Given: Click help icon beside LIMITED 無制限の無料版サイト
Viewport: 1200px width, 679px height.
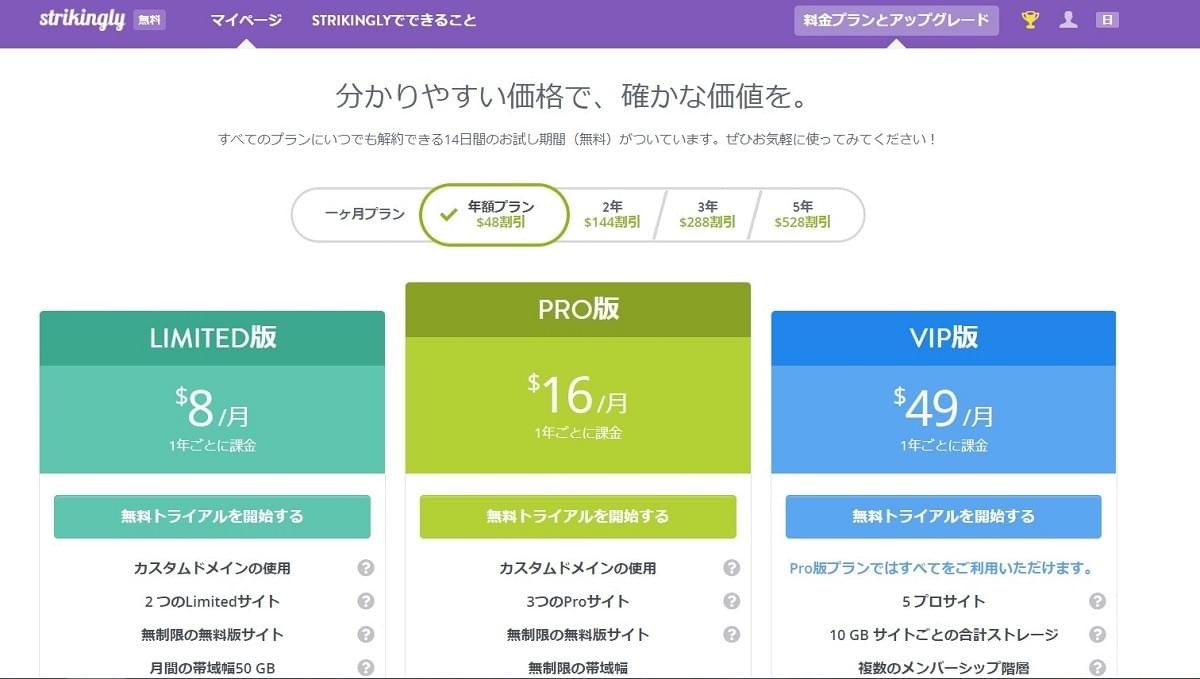Looking at the screenshot, I should pos(366,634).
